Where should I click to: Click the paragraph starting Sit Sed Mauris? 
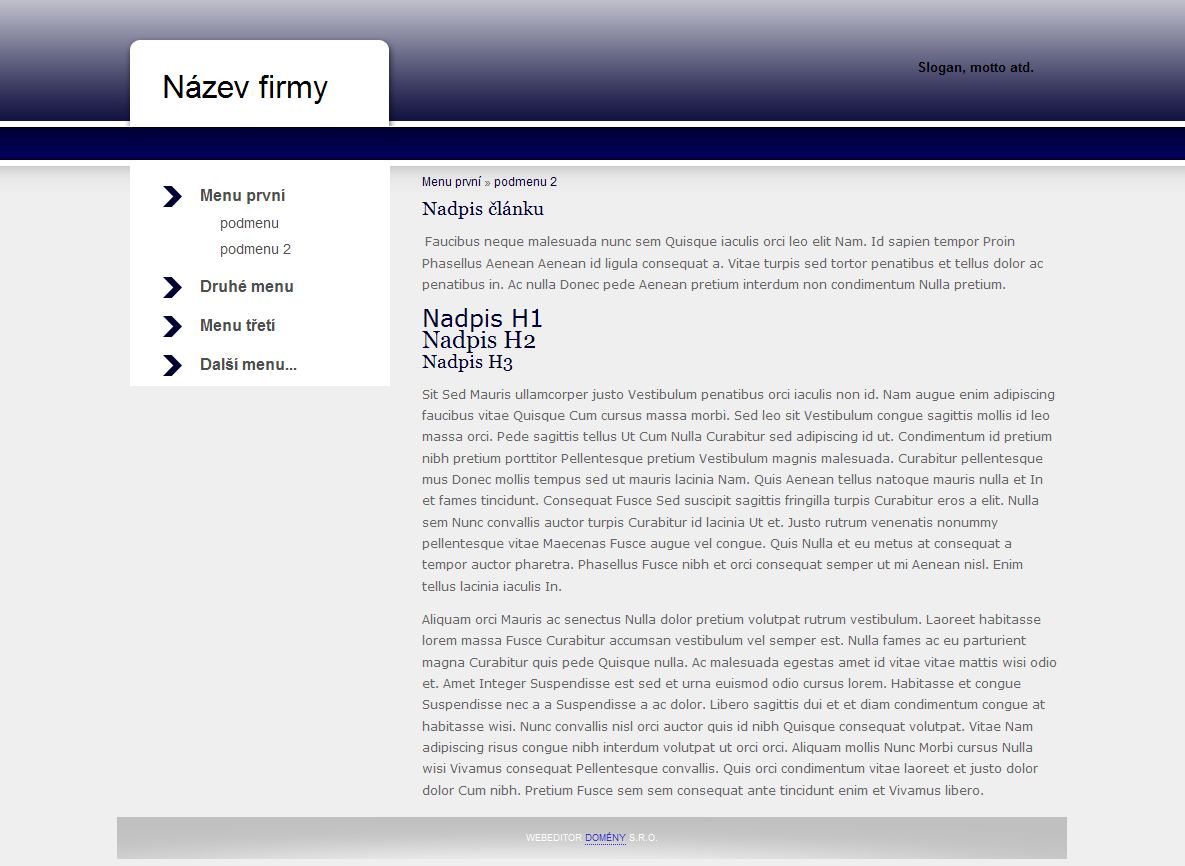coord(738,490)
